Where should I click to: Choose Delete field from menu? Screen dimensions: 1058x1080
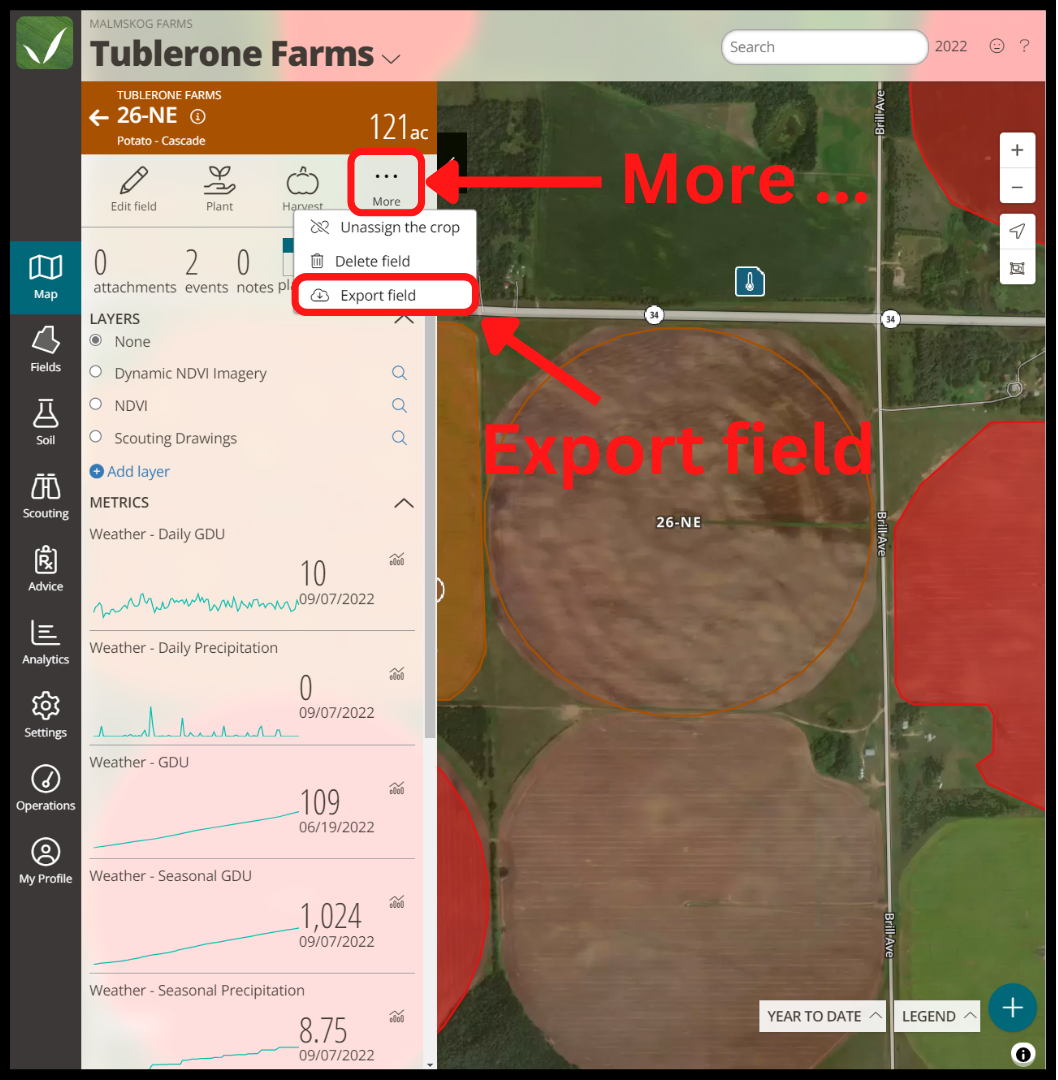[x=386, y=261]
